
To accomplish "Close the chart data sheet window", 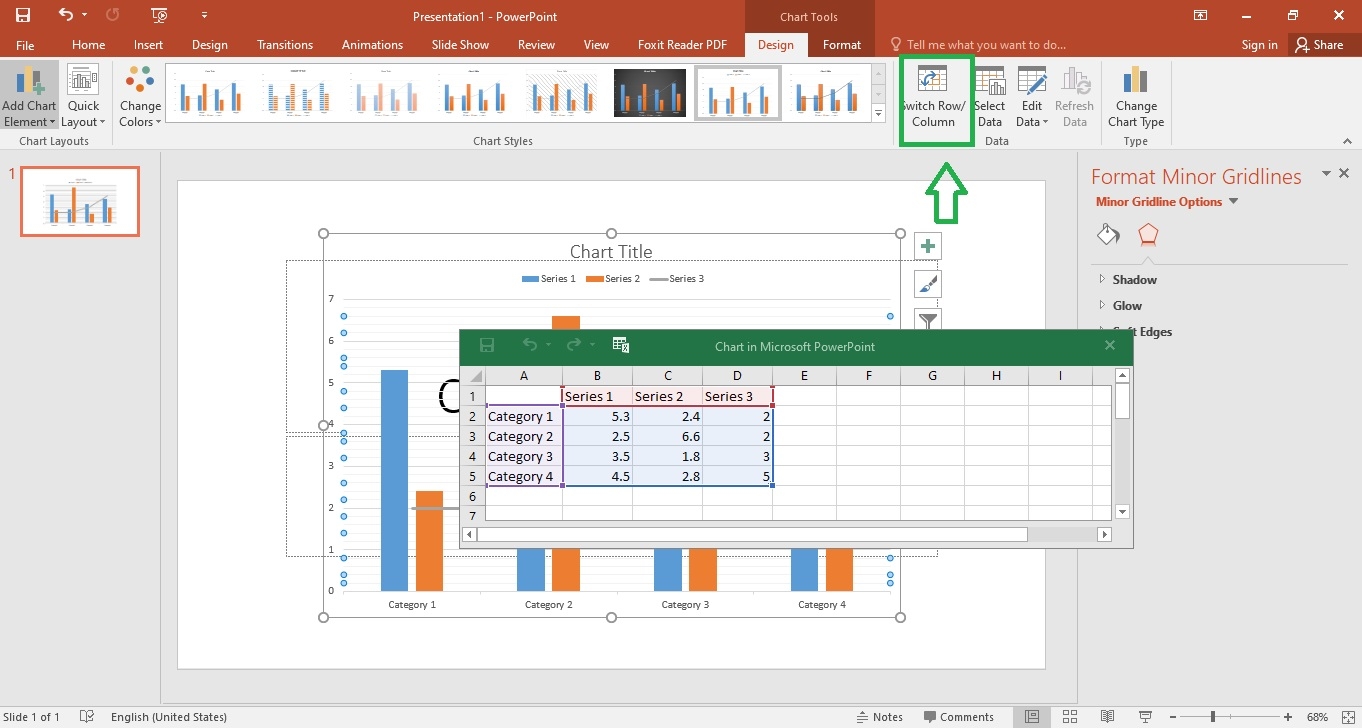I will click(x=1109, y=345).
